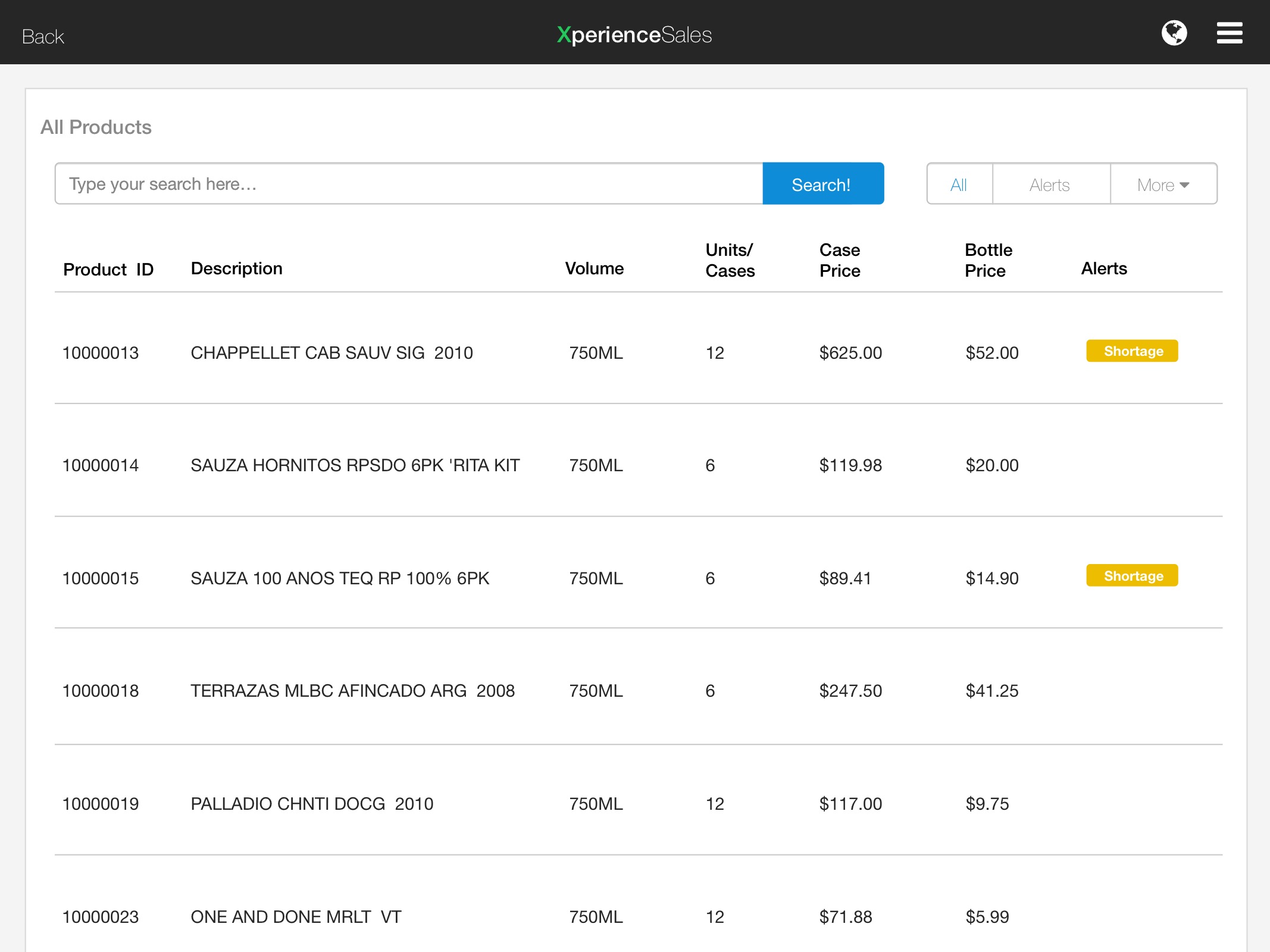Select CHAPPELLET CAB SAUV SIG 2010 description
This screenshot has height=952, width=1270.
point(331,353)
